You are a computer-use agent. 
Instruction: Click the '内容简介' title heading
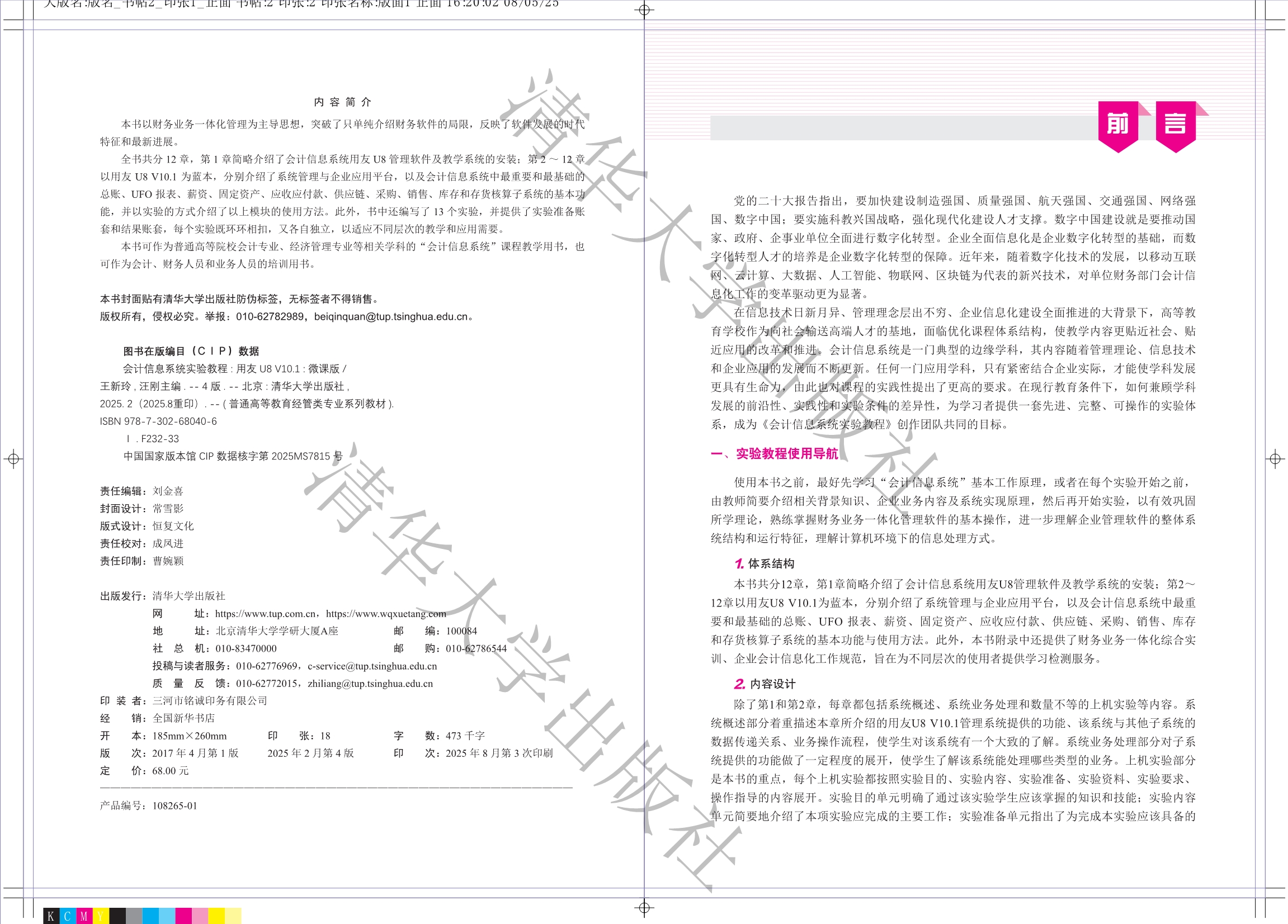click(342, 102)
